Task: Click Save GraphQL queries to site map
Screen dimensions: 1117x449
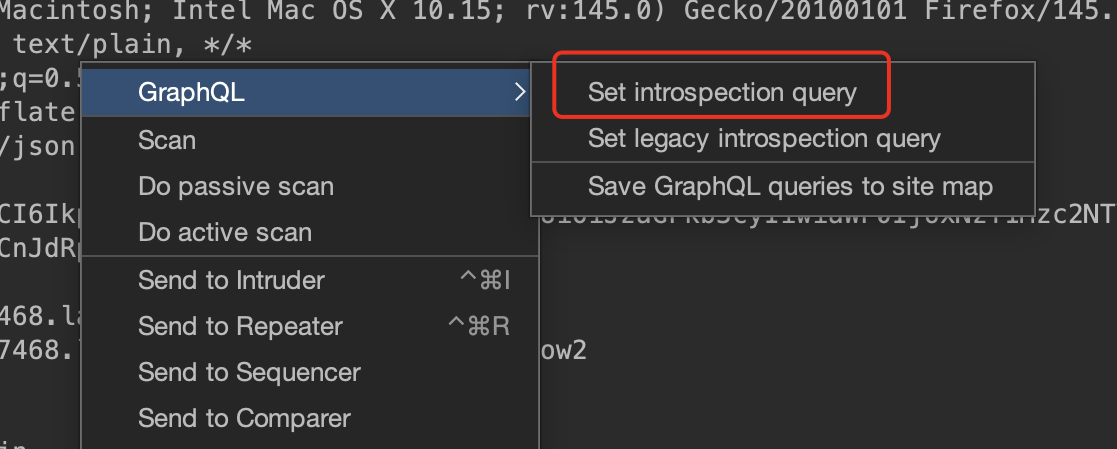Action: tap(789, 186)
